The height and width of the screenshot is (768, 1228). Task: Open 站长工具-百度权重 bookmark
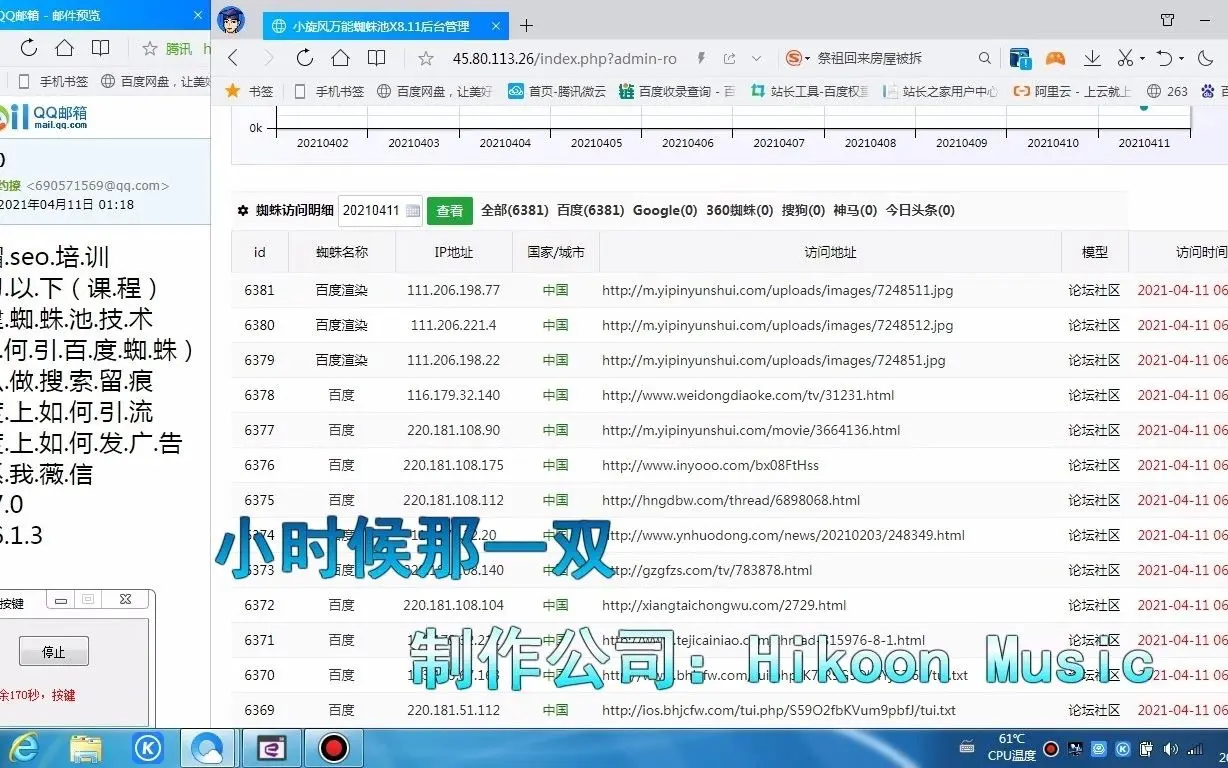pyautogui.click(x=810, y=91)
